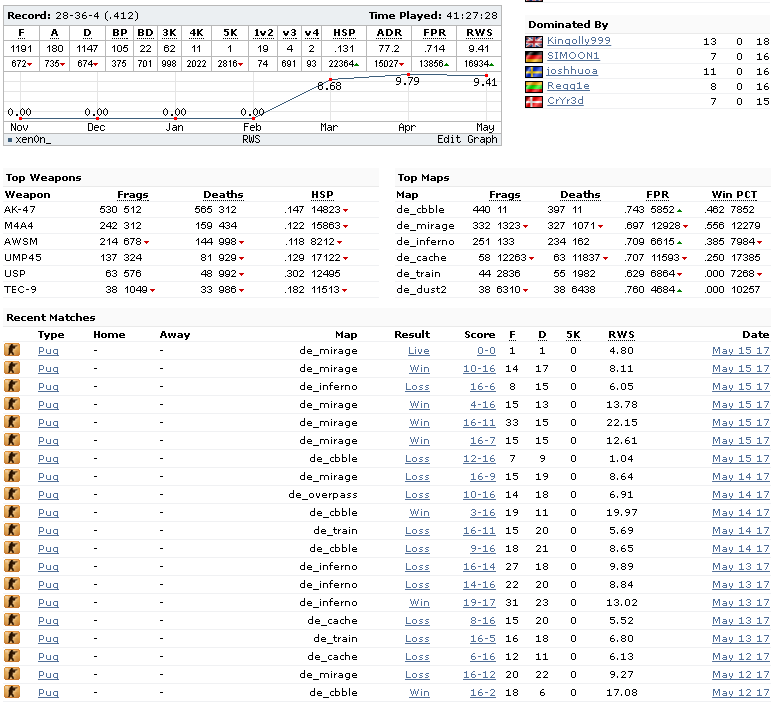Open the Win result link in the 3-16 row
The width and height of the screenshot is (777, 714).
click(419, 513)
